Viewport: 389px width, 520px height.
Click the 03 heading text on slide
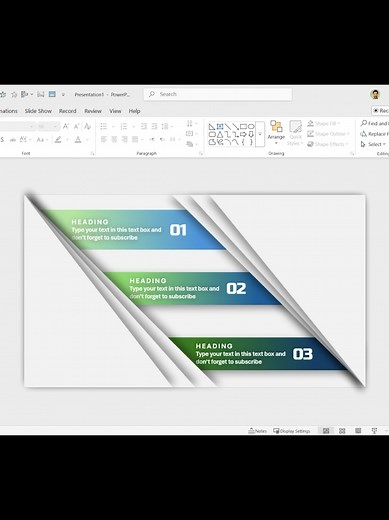point(214,346)
